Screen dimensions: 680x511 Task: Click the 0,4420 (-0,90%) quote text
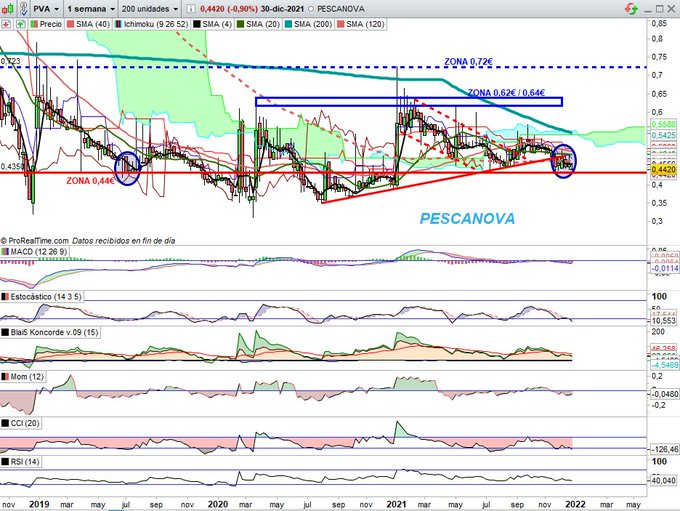[x=229, y=9]
